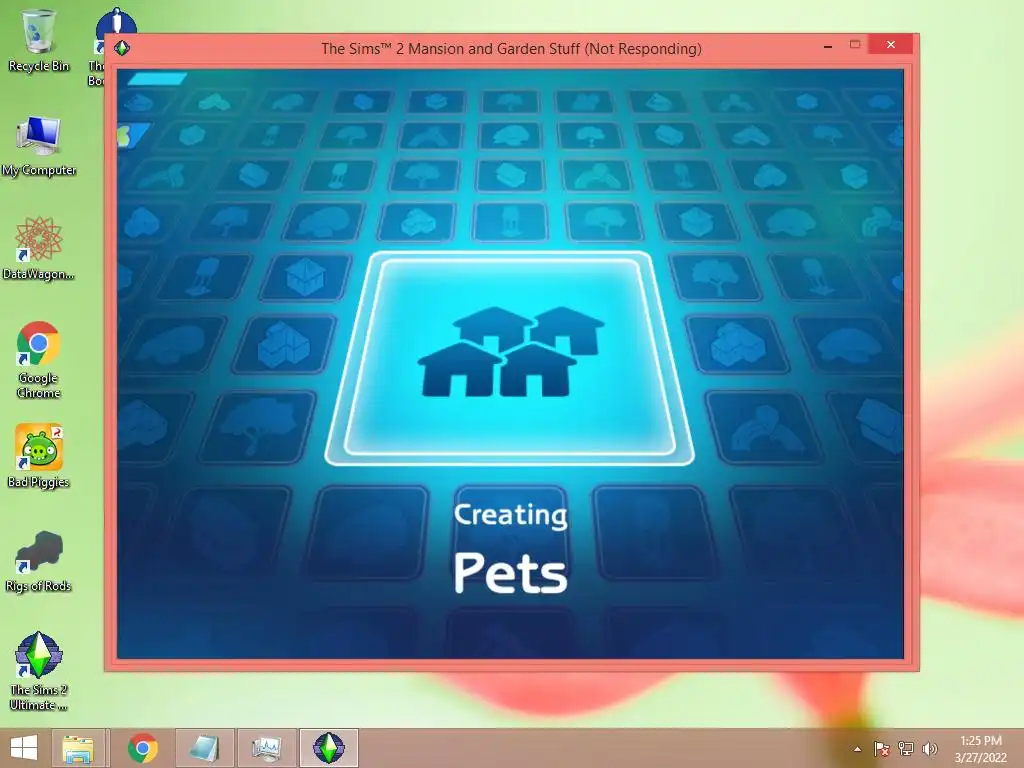Open the Recycle Bin desktop icon
This screenshot has width=1024, height=768.
click(x=38, y=40)
